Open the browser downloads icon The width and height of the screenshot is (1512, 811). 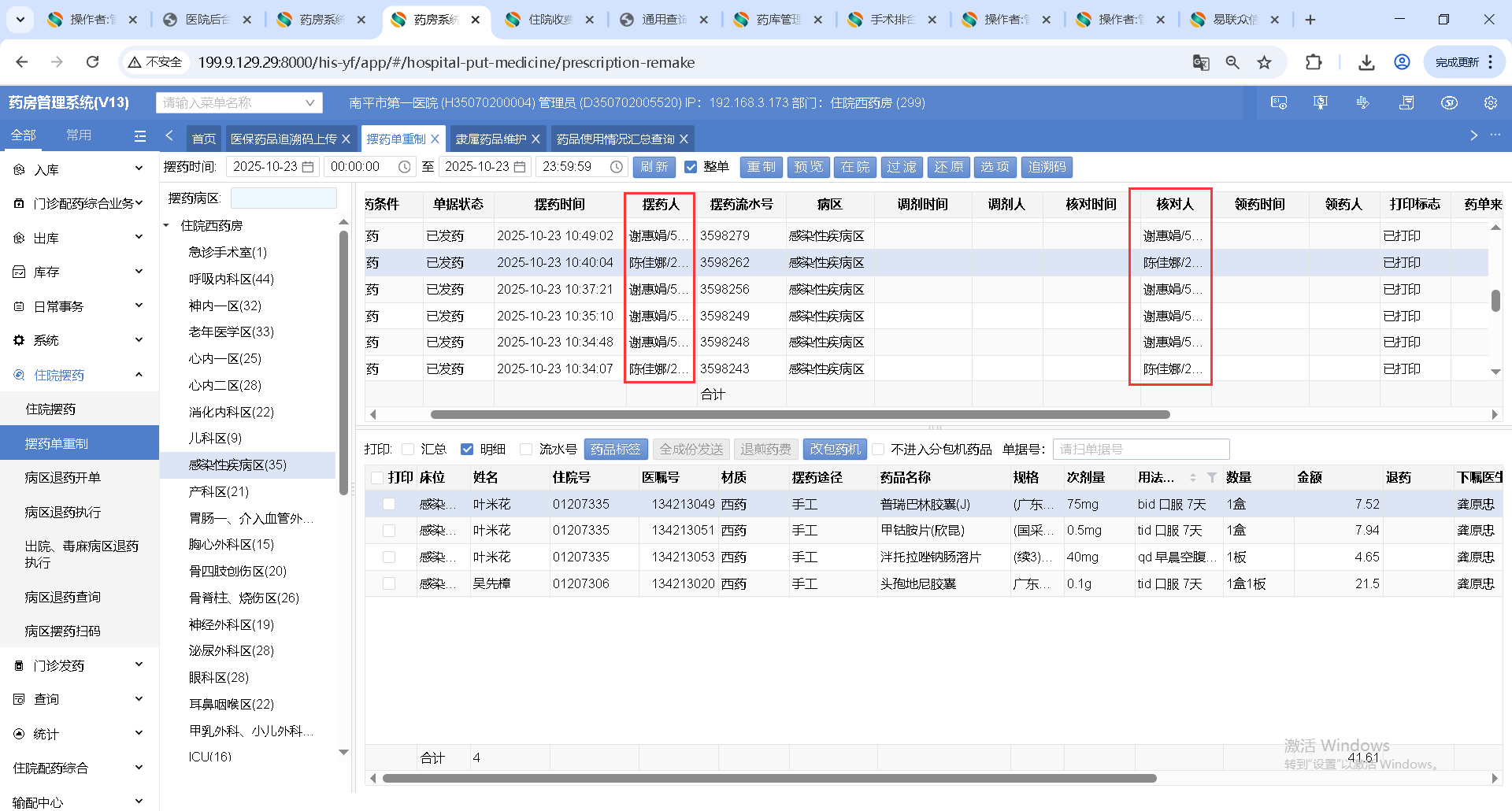[x=1366, y=62]
